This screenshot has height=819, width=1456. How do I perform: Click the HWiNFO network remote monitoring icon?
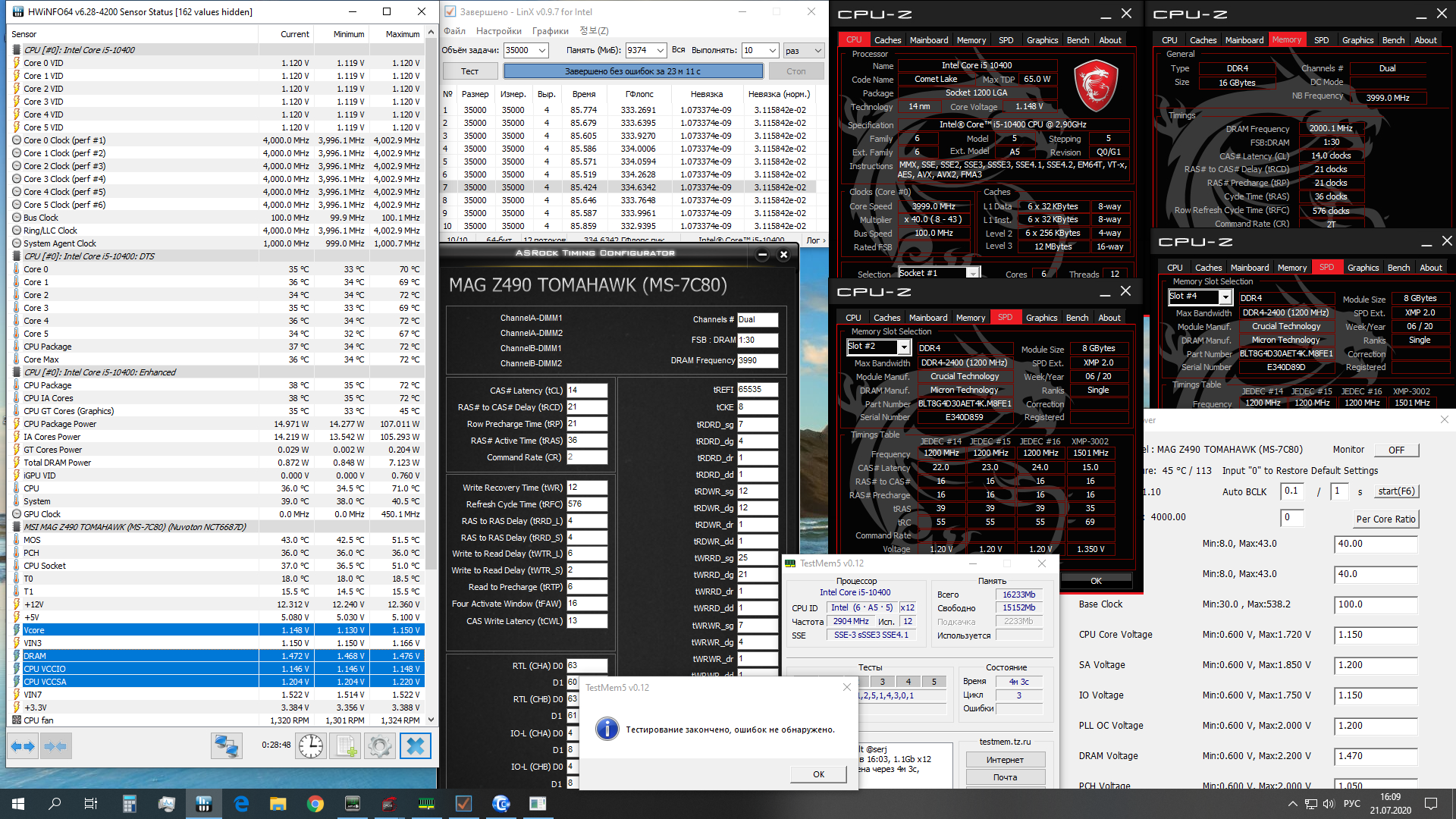point(226,746)
